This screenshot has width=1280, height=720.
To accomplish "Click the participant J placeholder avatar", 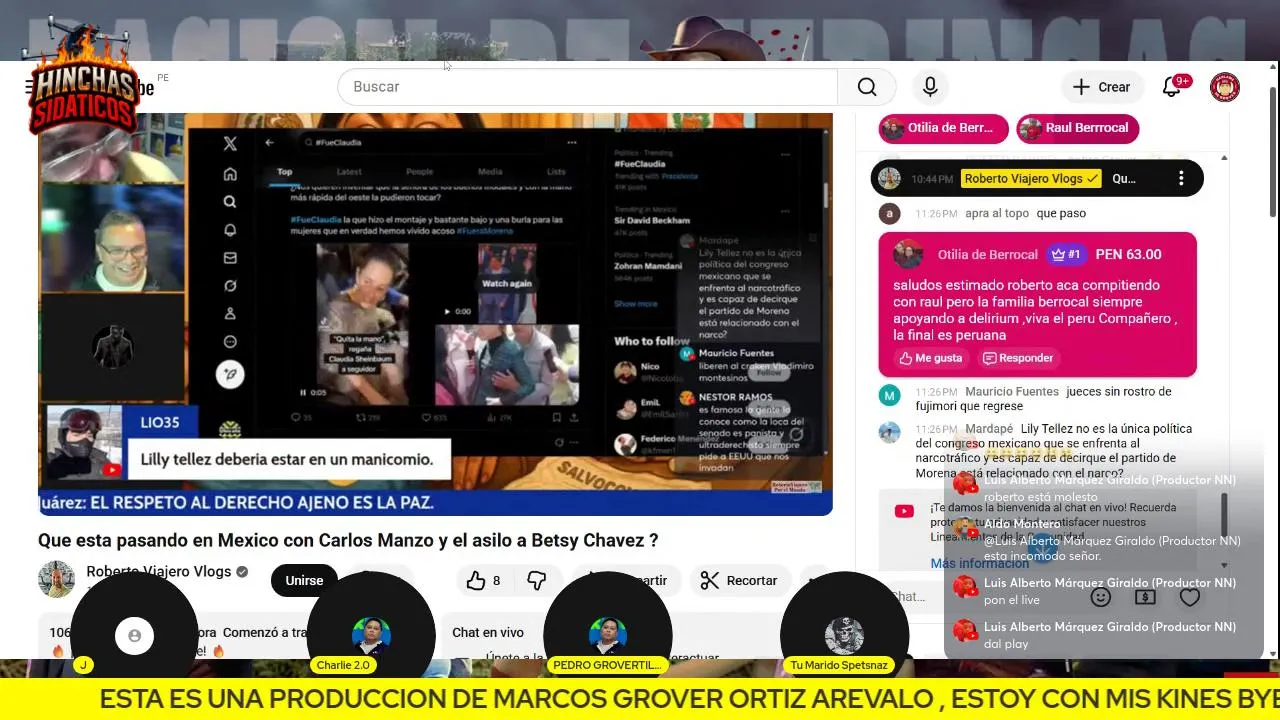I will coord(134,635).
